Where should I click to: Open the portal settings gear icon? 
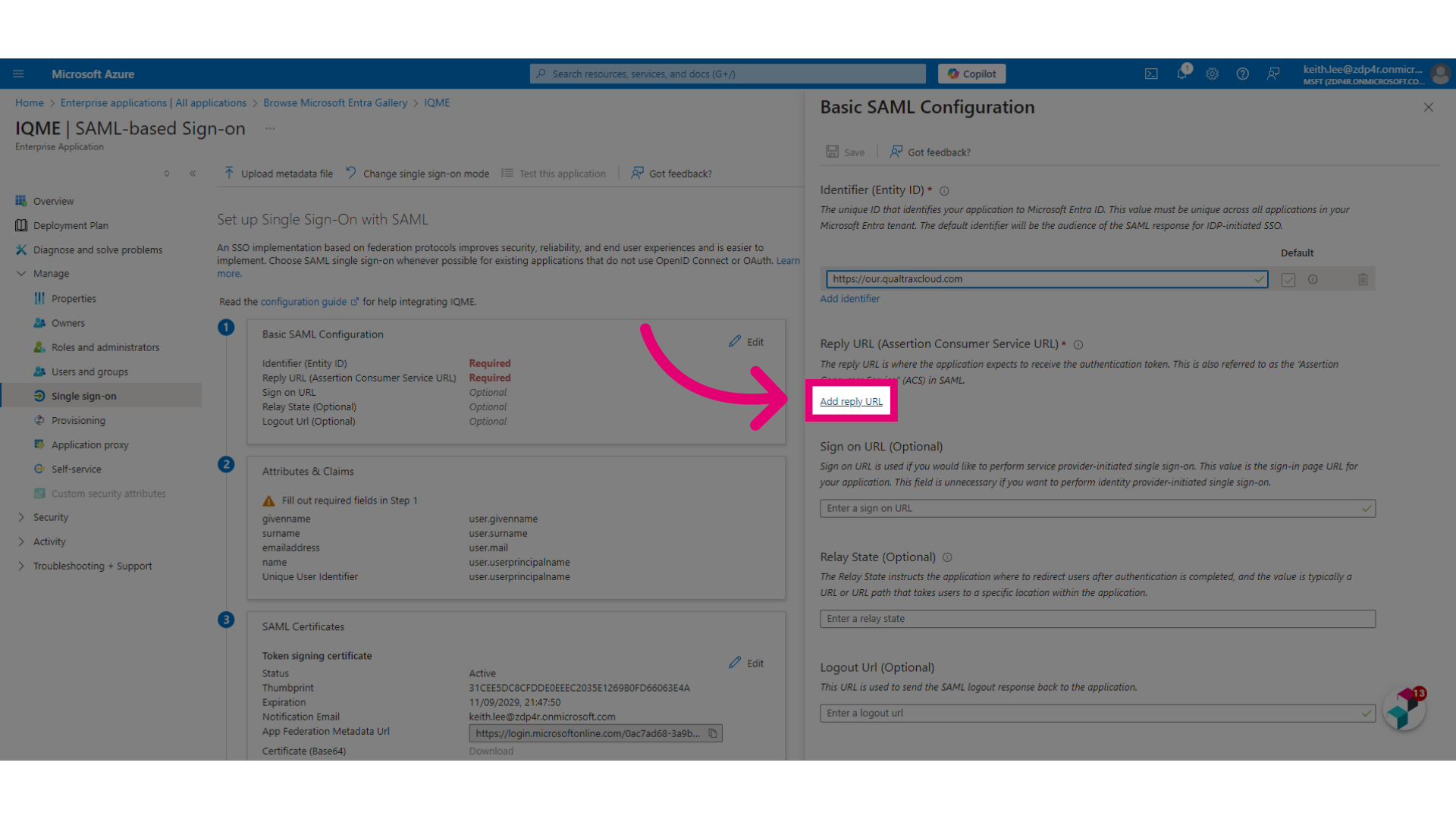(1212, 74)
